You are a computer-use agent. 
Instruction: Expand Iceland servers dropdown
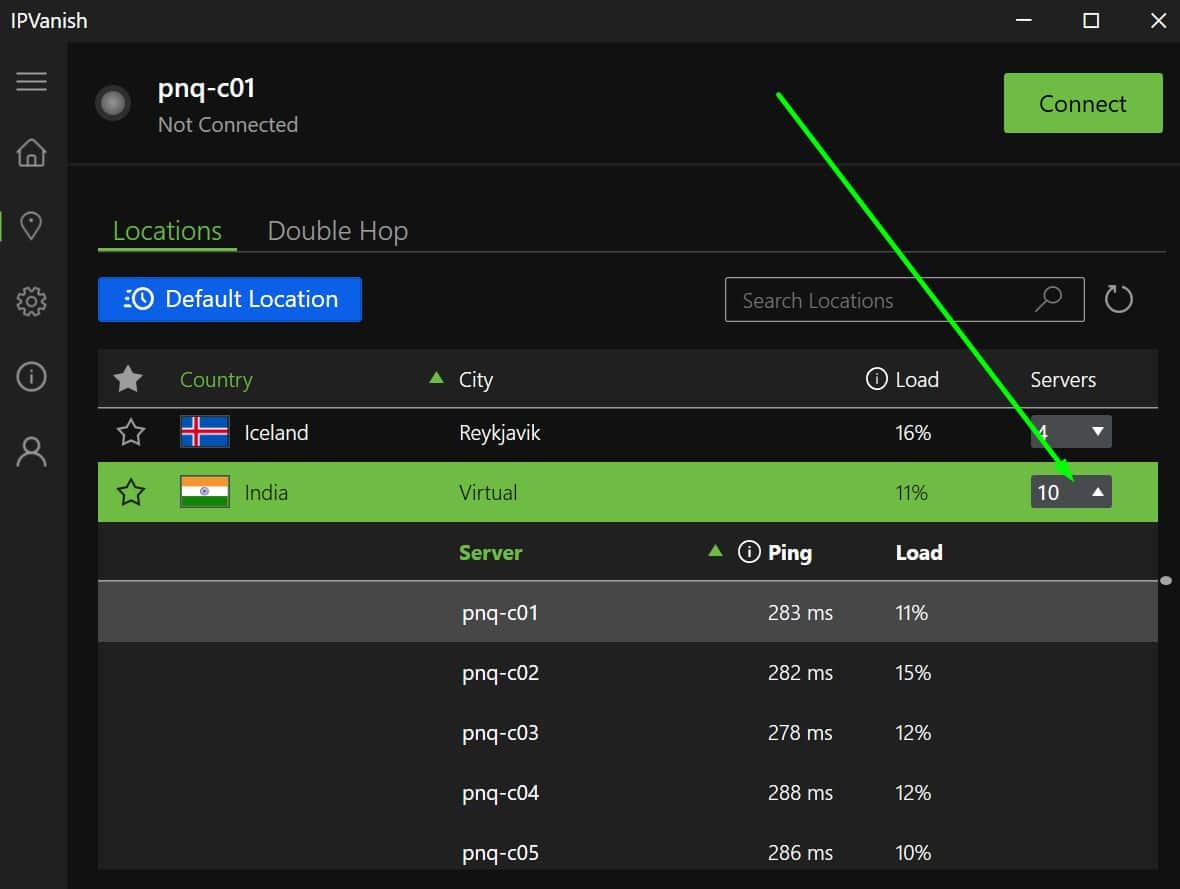(1071, 432)
